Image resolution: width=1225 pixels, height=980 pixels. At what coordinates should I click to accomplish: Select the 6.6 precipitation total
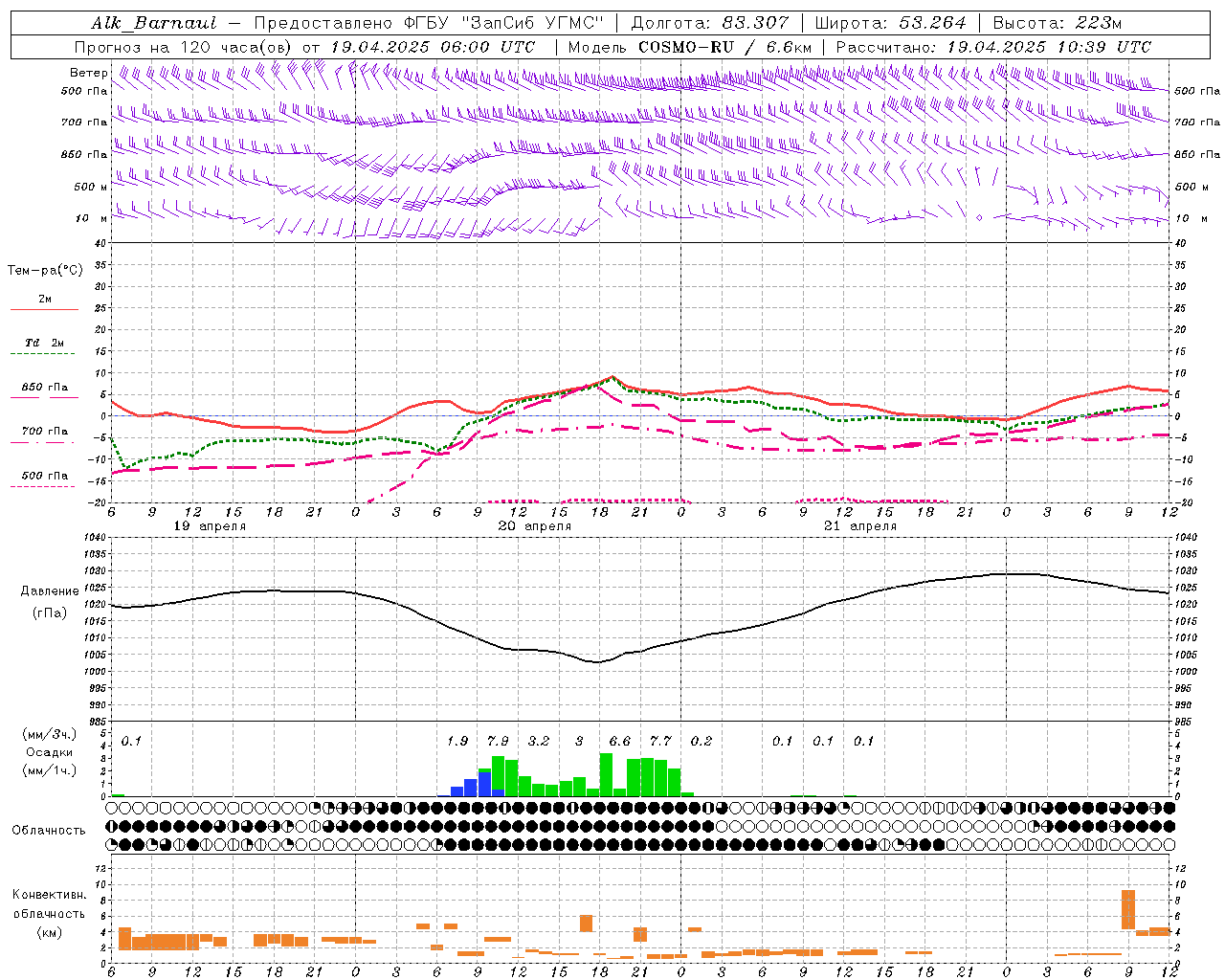(x=620, y=741)
